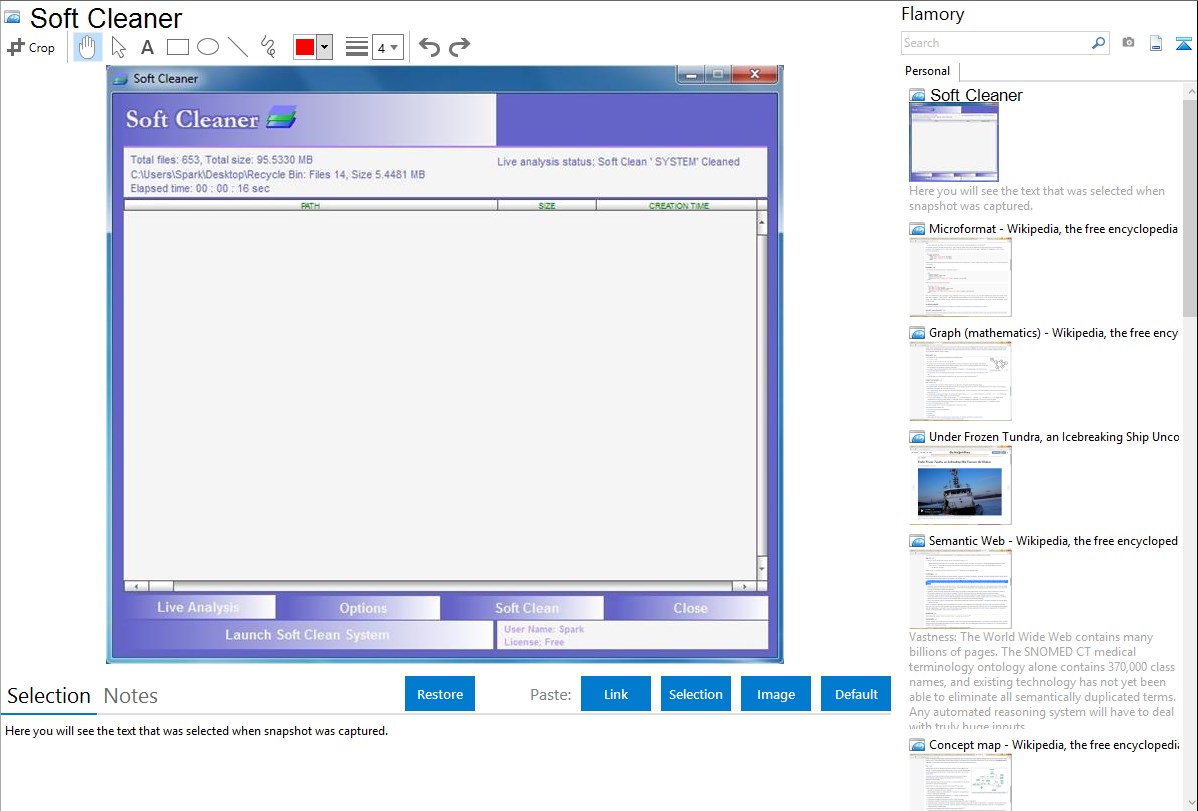Click the Microformat - Wikipedia title
The width and height of the screenshot is (1198, 811).
pyautogui.click(x=1053, y=229)
